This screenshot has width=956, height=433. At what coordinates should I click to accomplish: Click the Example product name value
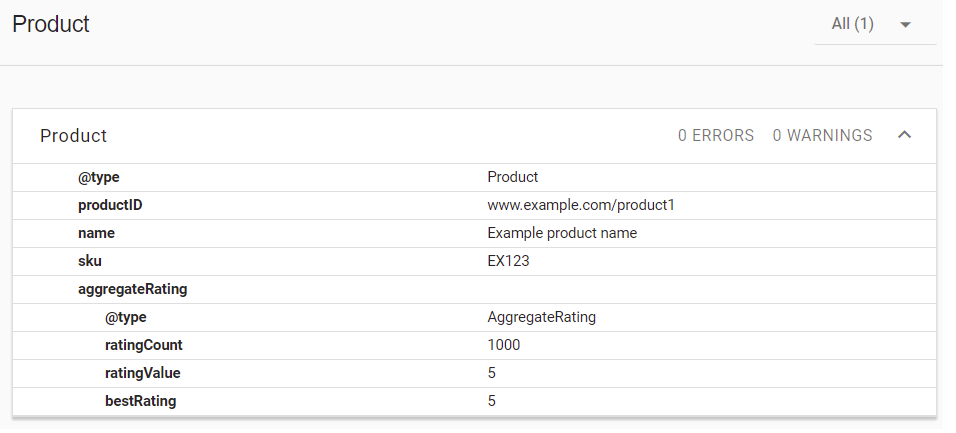pos(562,233)
